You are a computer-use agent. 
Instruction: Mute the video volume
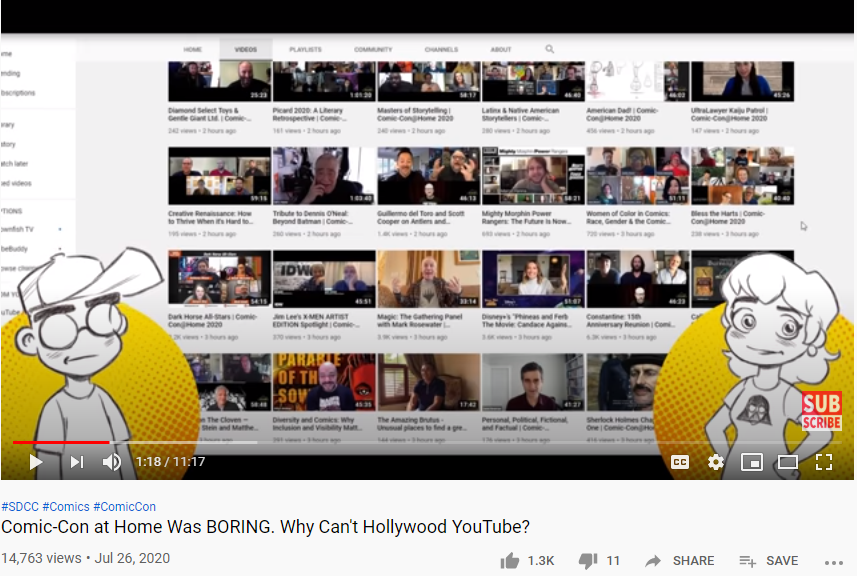112,462
